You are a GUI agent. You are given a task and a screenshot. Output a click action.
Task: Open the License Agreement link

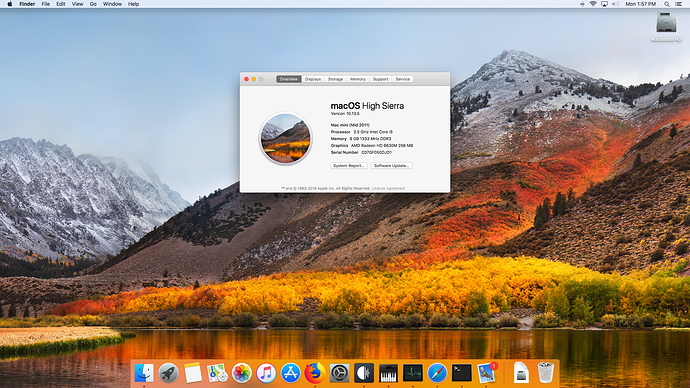point(389,188)
